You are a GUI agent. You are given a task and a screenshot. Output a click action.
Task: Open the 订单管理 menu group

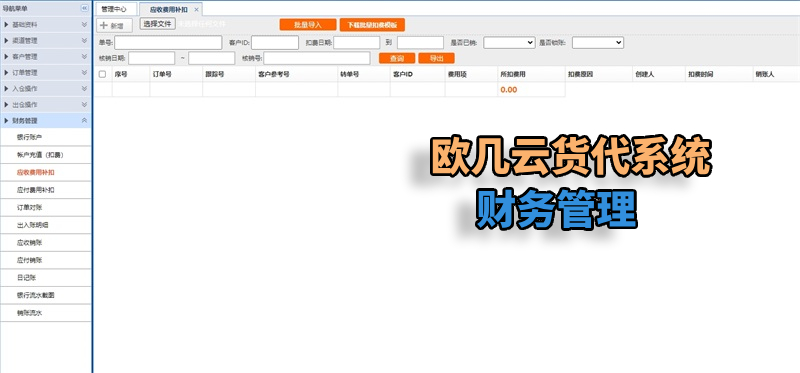click(x=45, y=72)
